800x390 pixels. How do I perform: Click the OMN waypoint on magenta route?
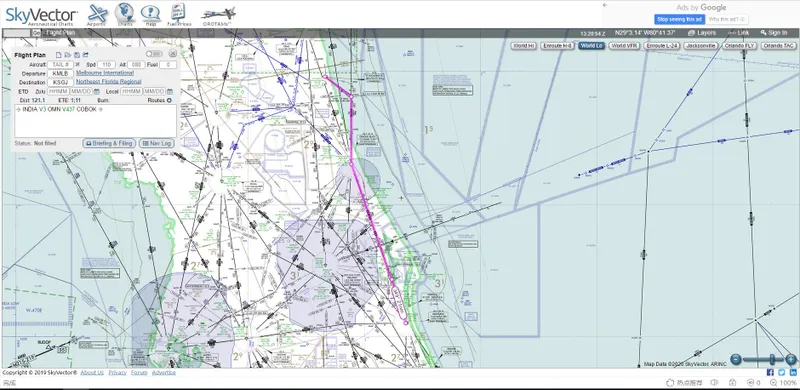click(x=351, y=163)
